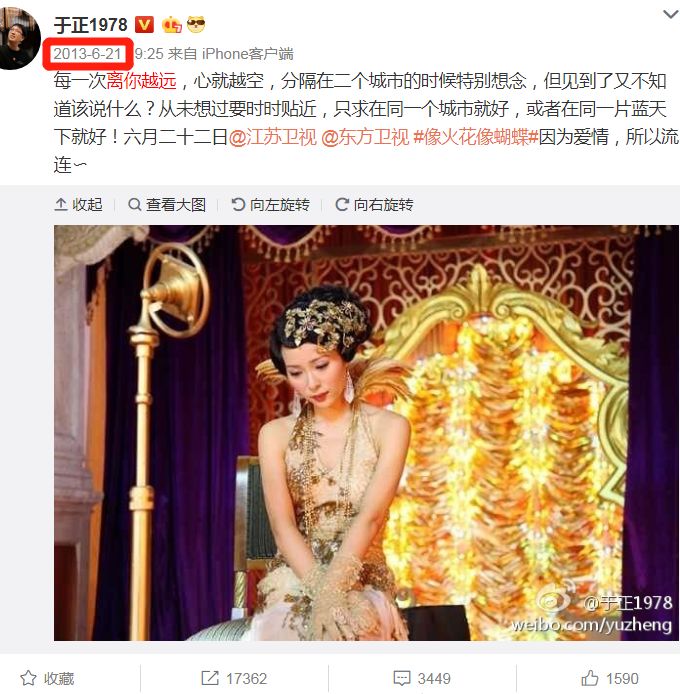
Task: View large image with 查看大图
Action: point(167,204)
